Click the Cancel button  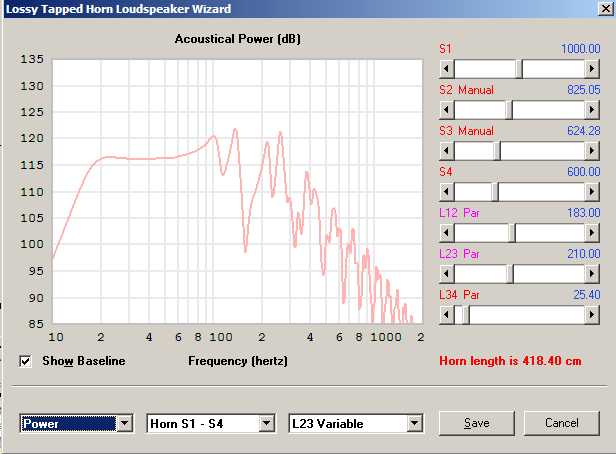(561, 423)
